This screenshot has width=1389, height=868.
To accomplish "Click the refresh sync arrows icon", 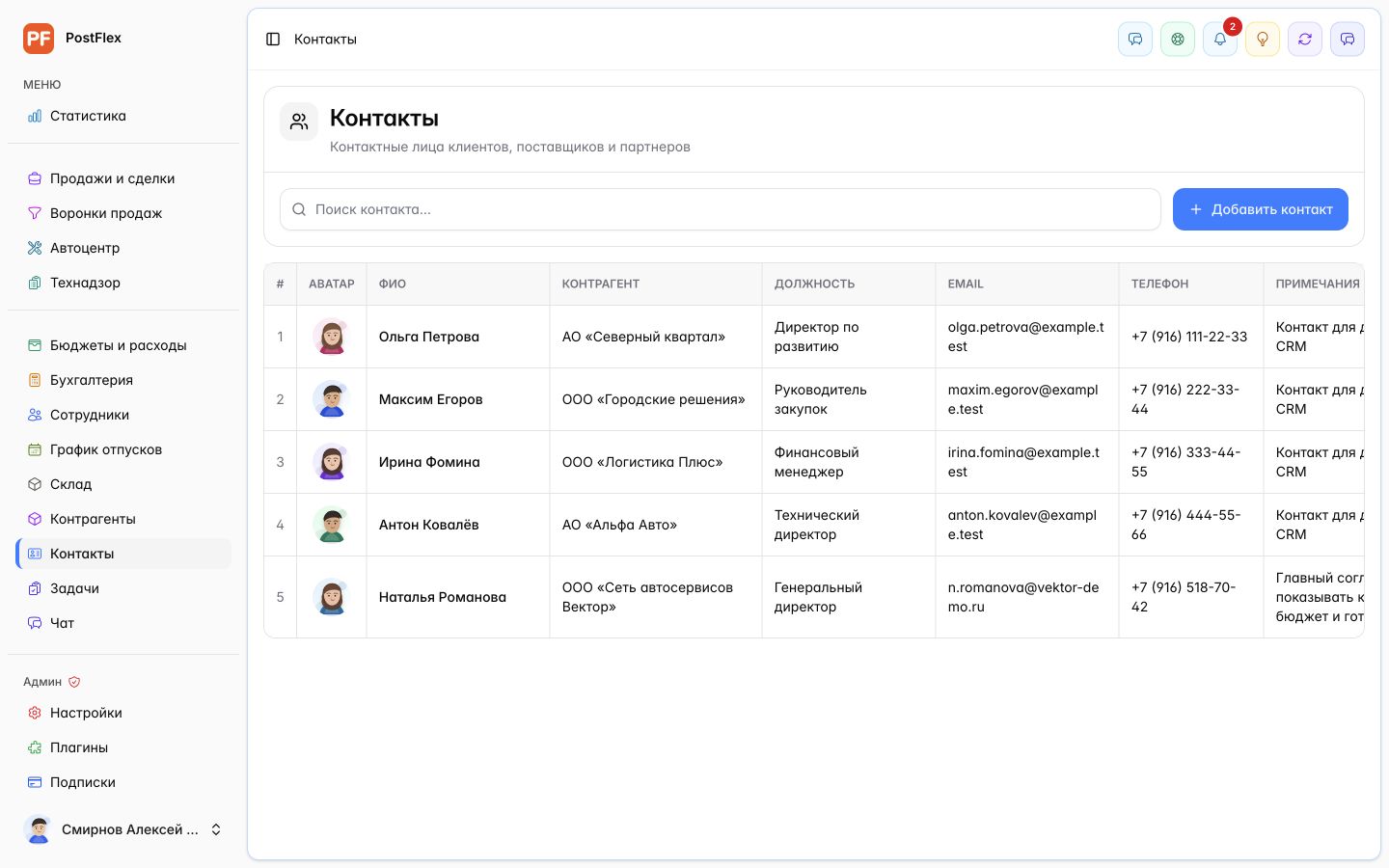I will click(1305, 40).
